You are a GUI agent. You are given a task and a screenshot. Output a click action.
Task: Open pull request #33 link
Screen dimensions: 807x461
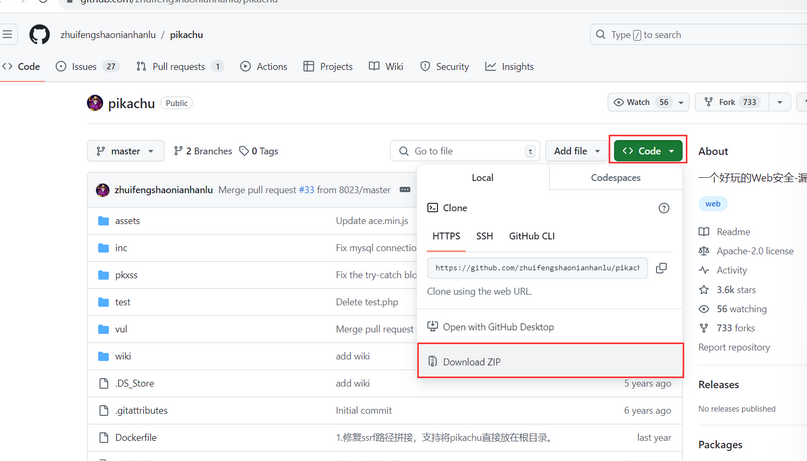pos(306,190)
